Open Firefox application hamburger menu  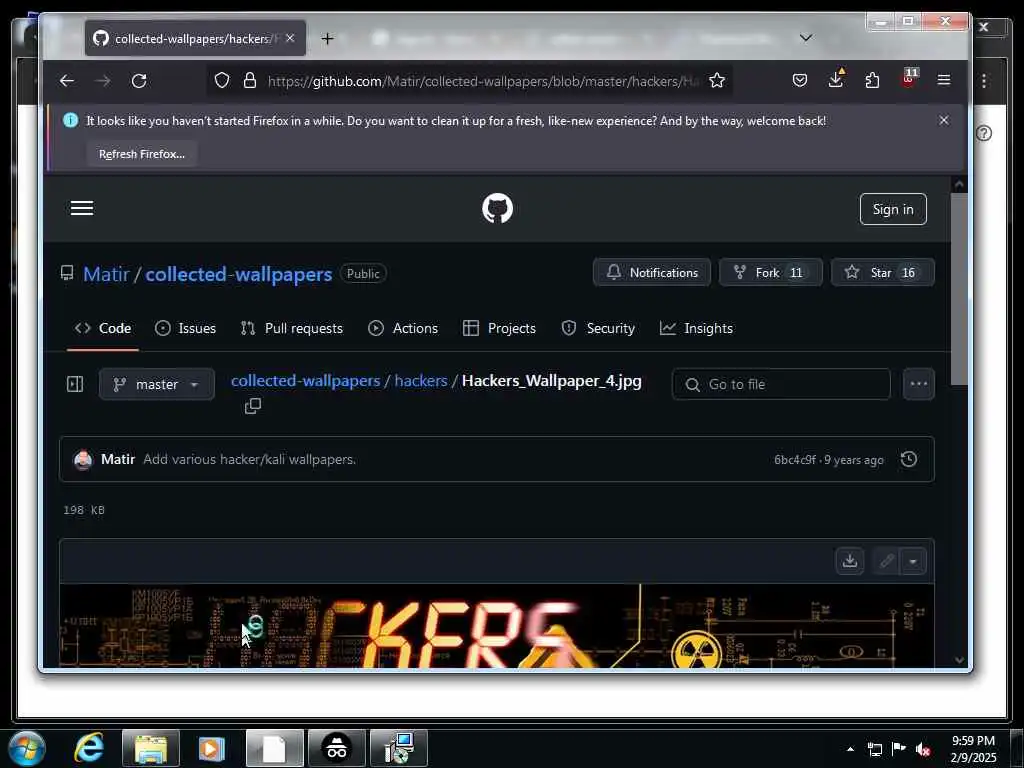pyautogui.click(x=944, y=80)
